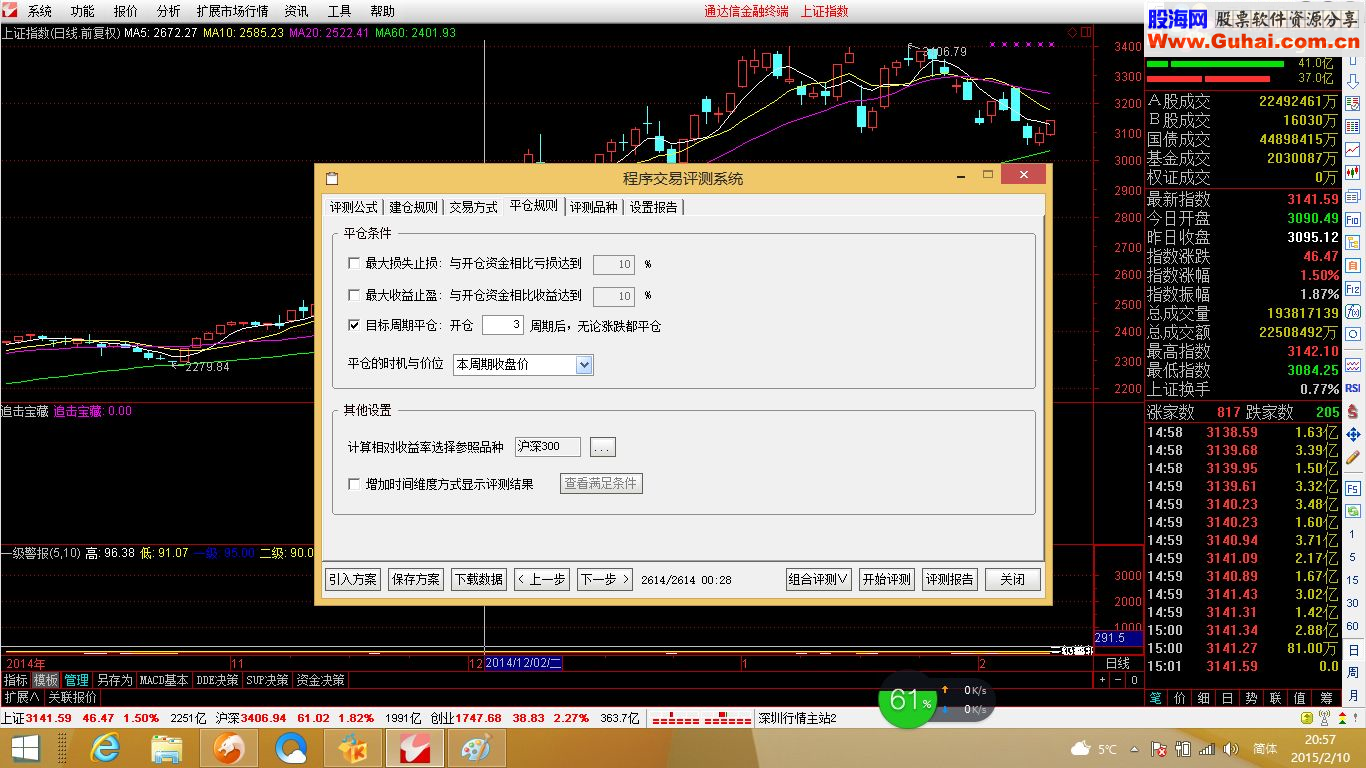
Task: Open the 功能 menu
Action: [82, 11]
